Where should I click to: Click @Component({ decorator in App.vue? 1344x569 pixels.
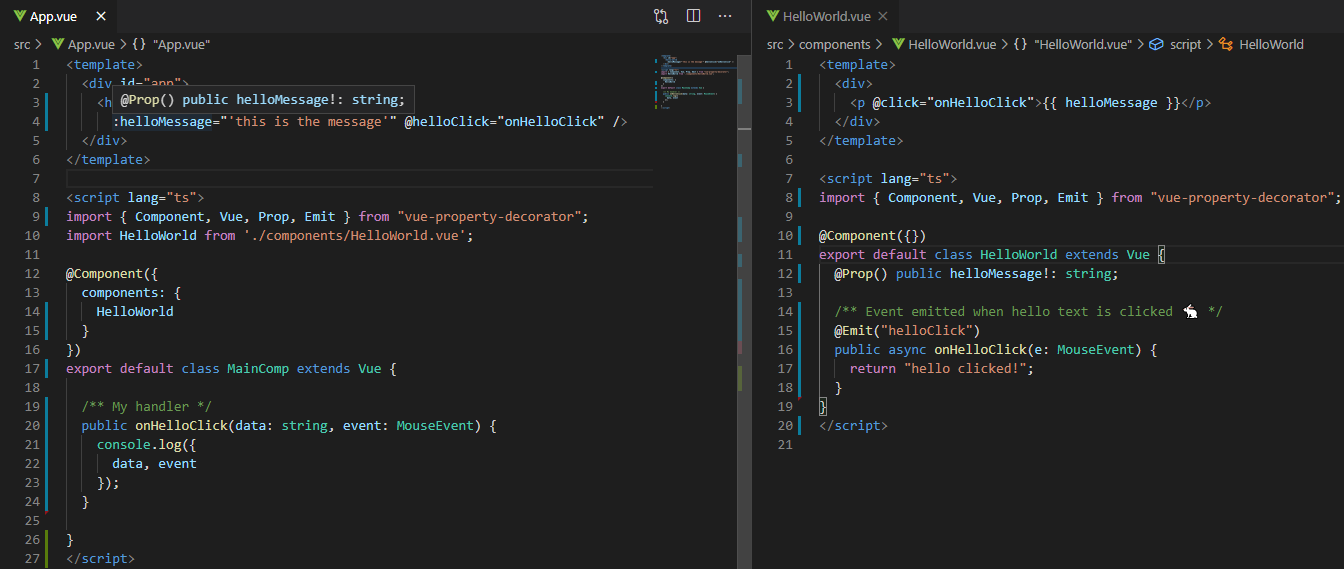click(x=112, y=273)
